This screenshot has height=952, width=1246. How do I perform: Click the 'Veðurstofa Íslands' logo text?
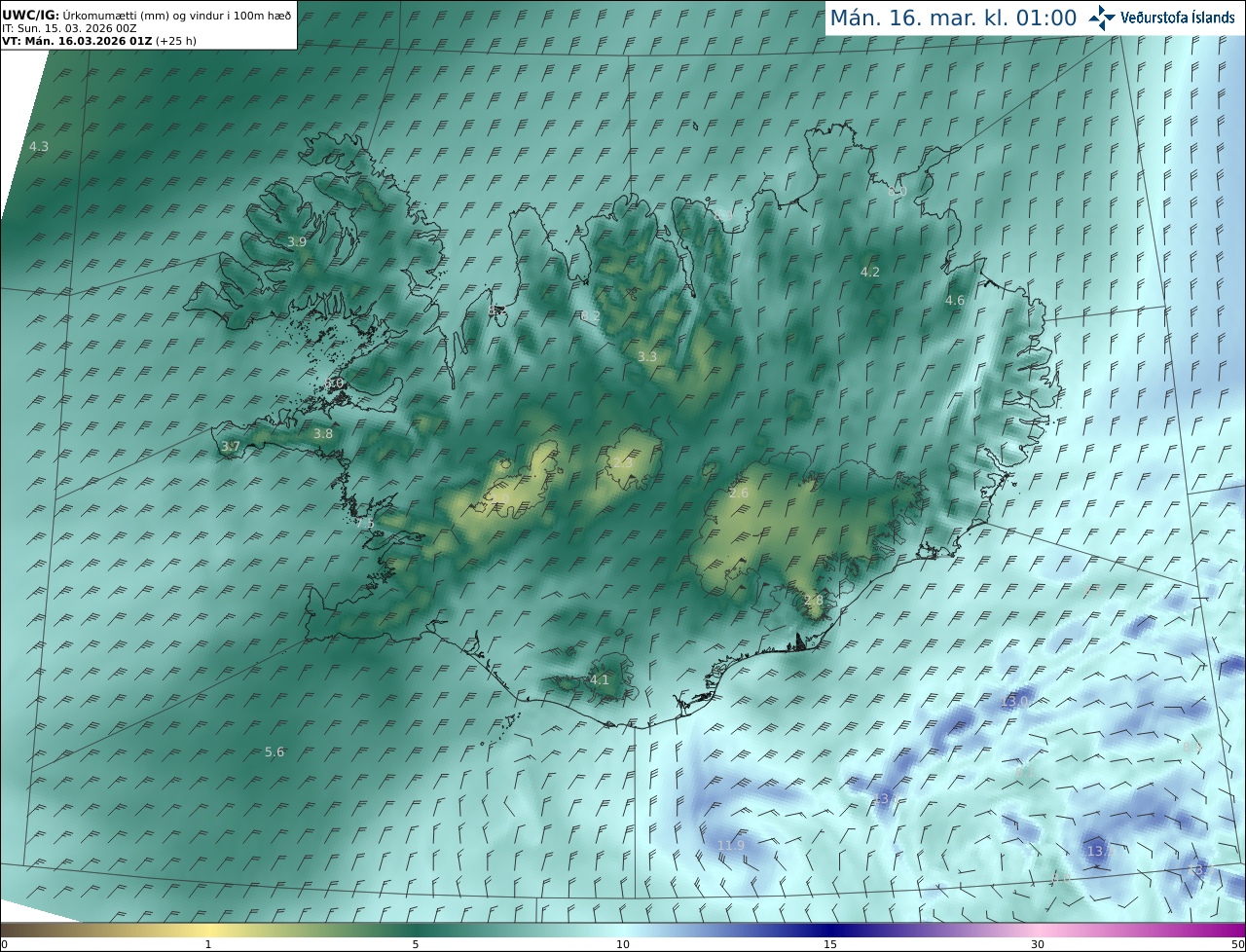pyautogui.click(x=1178, y=18)
